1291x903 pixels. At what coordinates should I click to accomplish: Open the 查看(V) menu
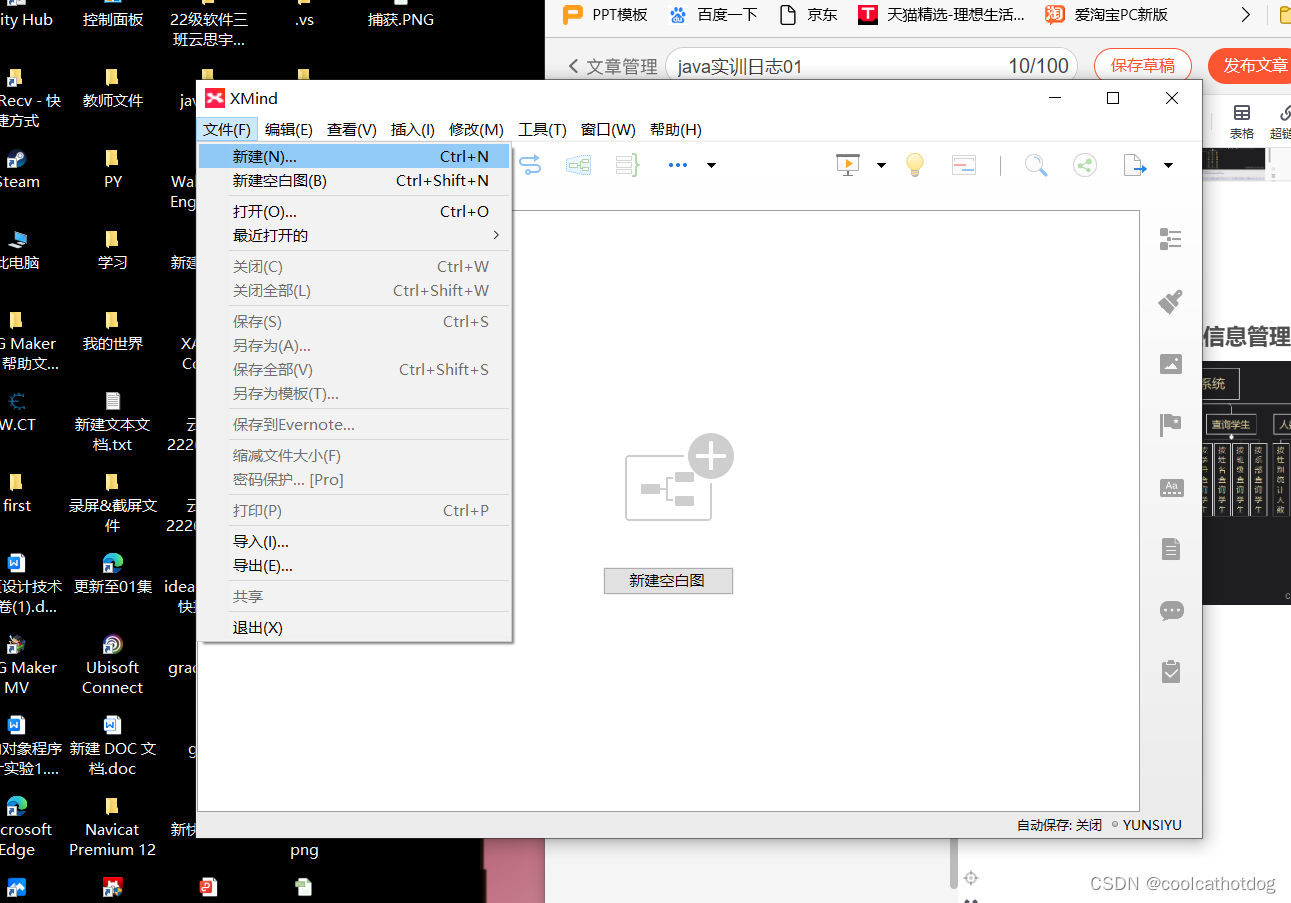tap(352, 129)
